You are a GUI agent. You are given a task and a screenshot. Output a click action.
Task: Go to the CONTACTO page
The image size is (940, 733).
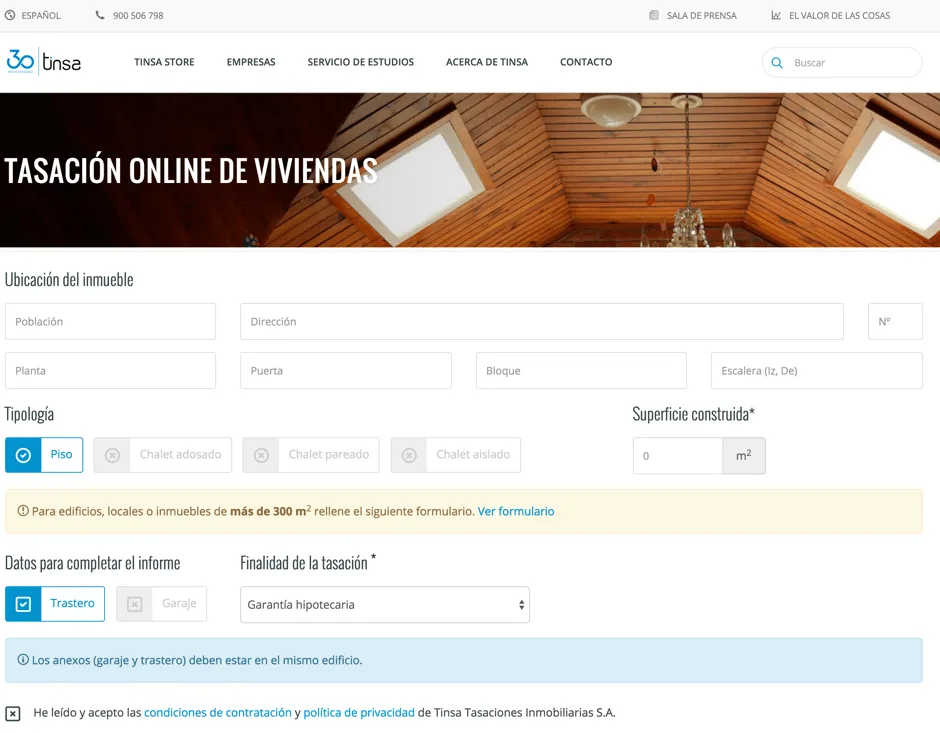click(586, 62)
